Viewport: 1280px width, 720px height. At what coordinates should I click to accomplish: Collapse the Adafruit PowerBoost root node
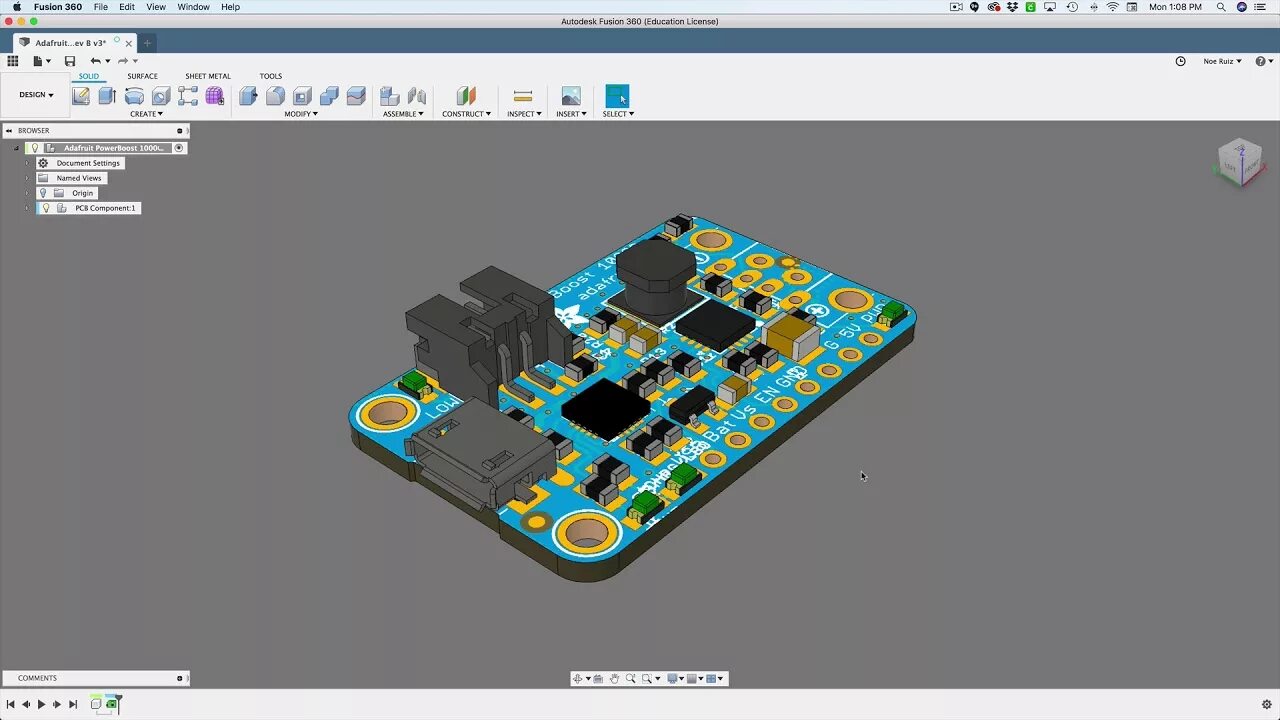coord(16,148)
